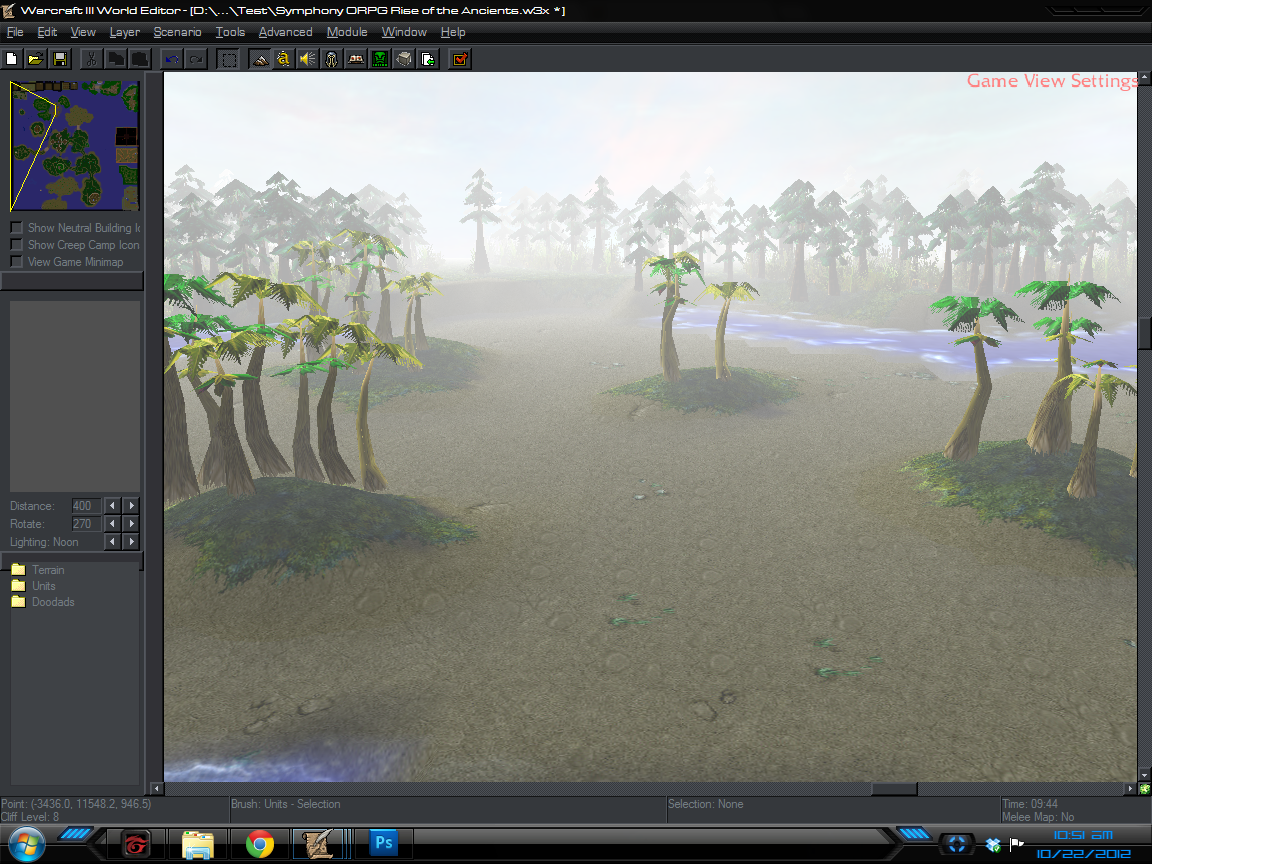Image resolution: width=1276 pixels, height=864 pixels.
Task: Undo the last action with the blue arrow
Action: pos(171,59)
